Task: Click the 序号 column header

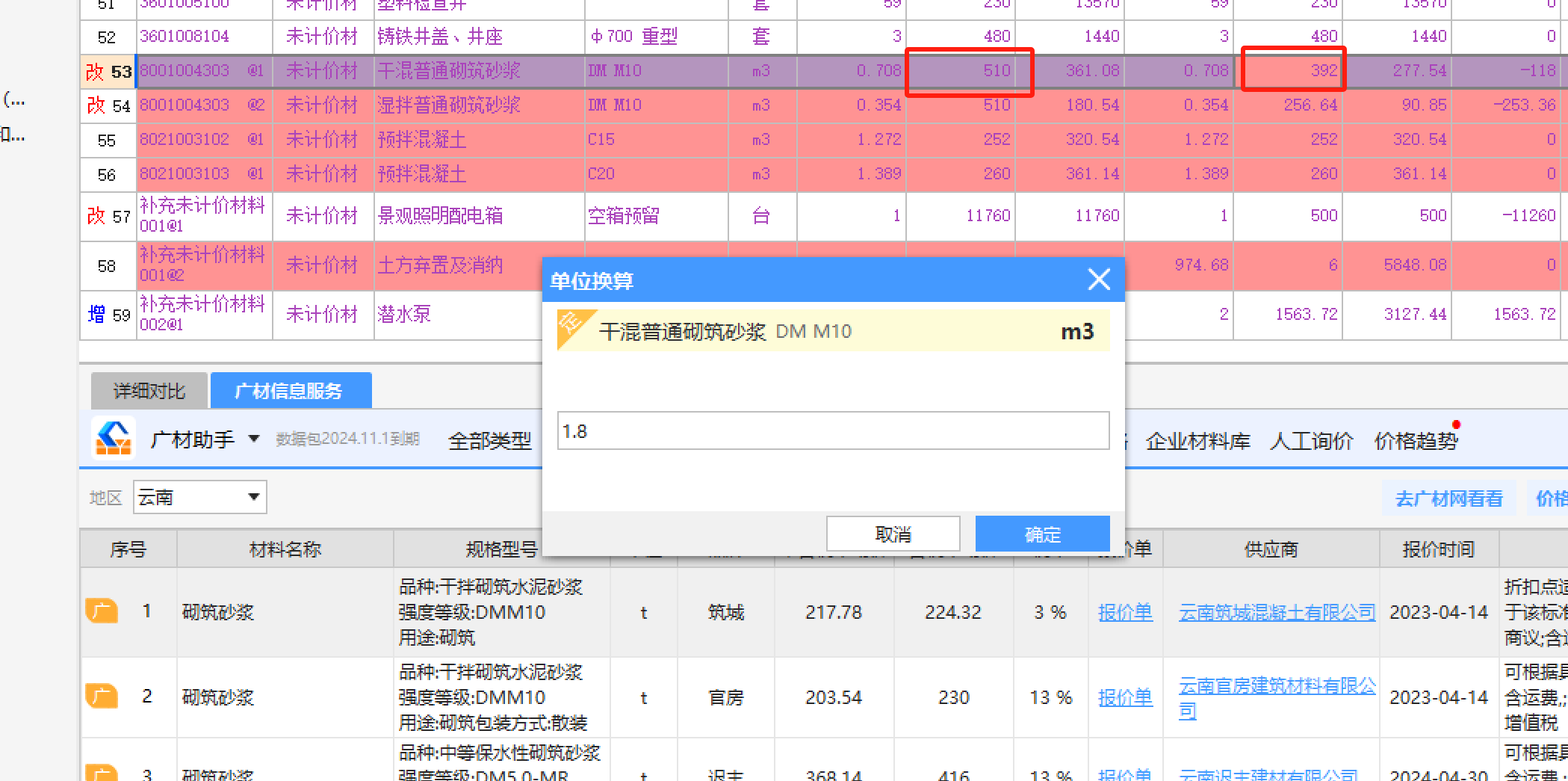Action: point(128,549)
